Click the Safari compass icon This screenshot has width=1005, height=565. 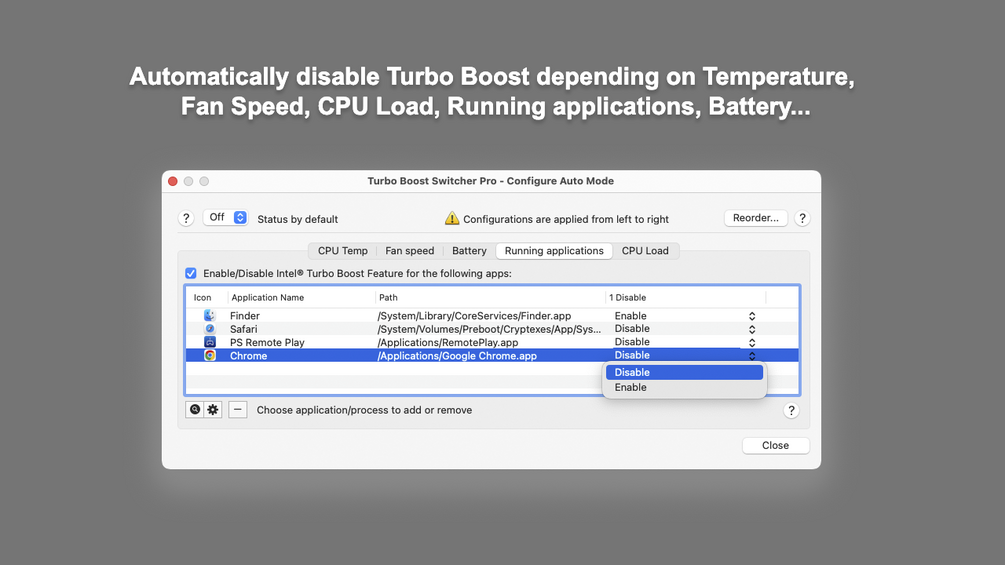pyautogui.click(x=210, y=329)
